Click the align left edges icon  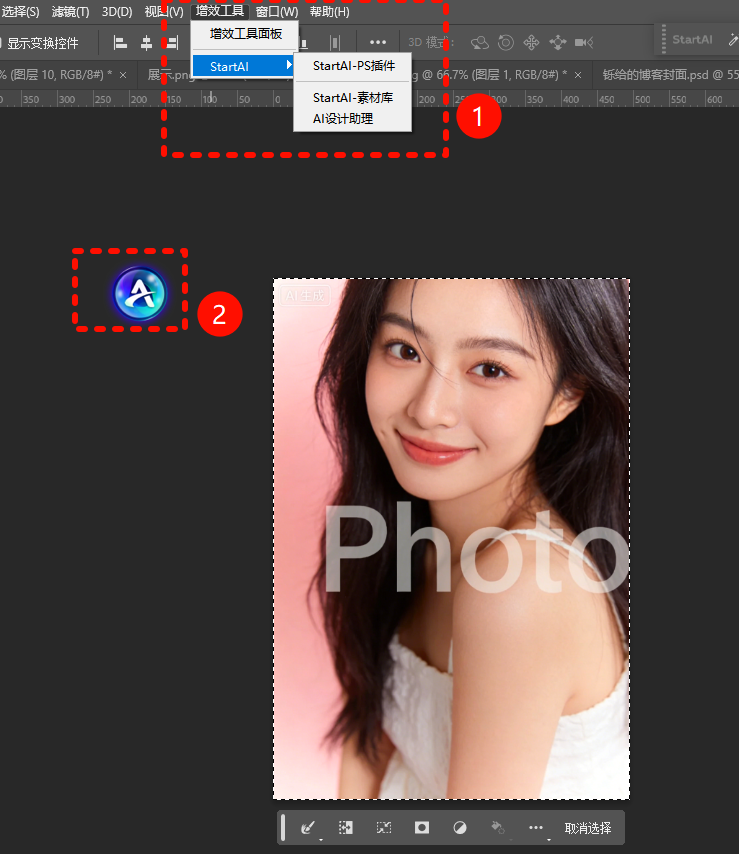(121, 42)
